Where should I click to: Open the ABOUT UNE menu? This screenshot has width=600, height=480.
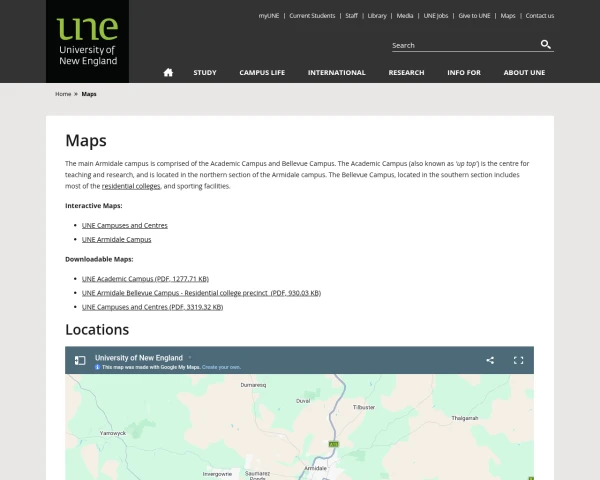coord(524,72)
